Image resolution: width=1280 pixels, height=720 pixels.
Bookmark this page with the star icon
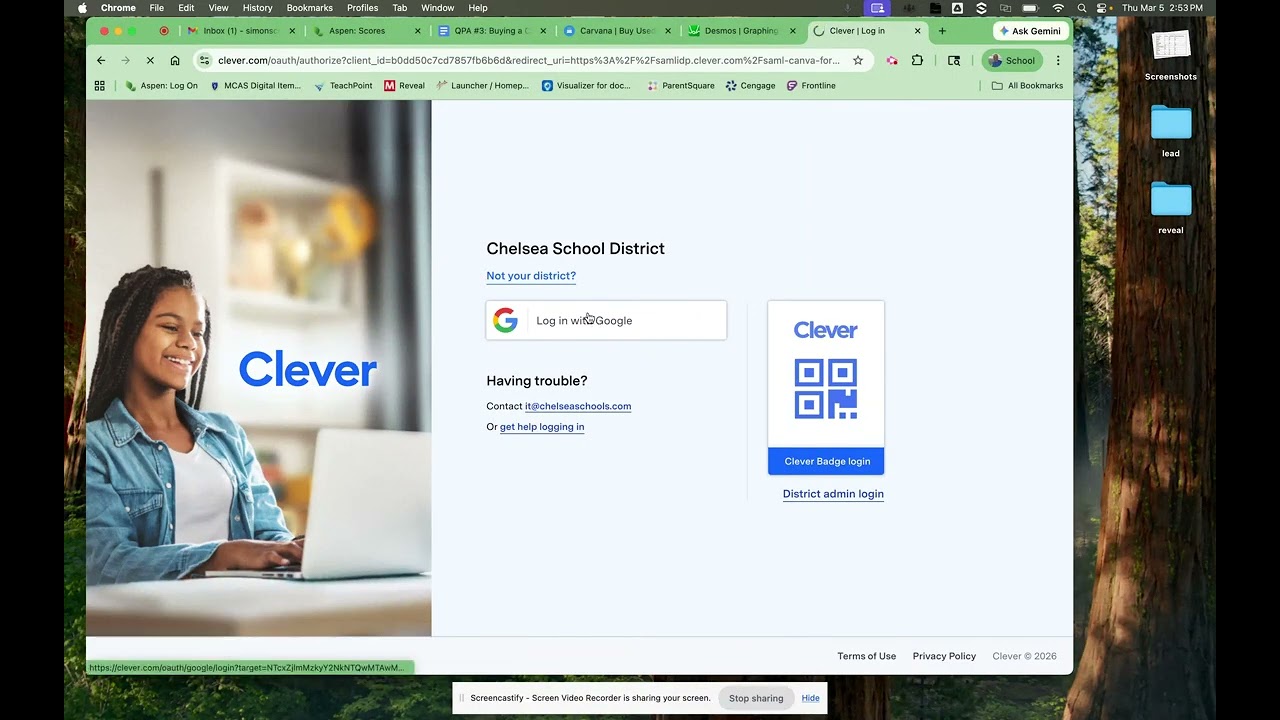coord(858,60)
